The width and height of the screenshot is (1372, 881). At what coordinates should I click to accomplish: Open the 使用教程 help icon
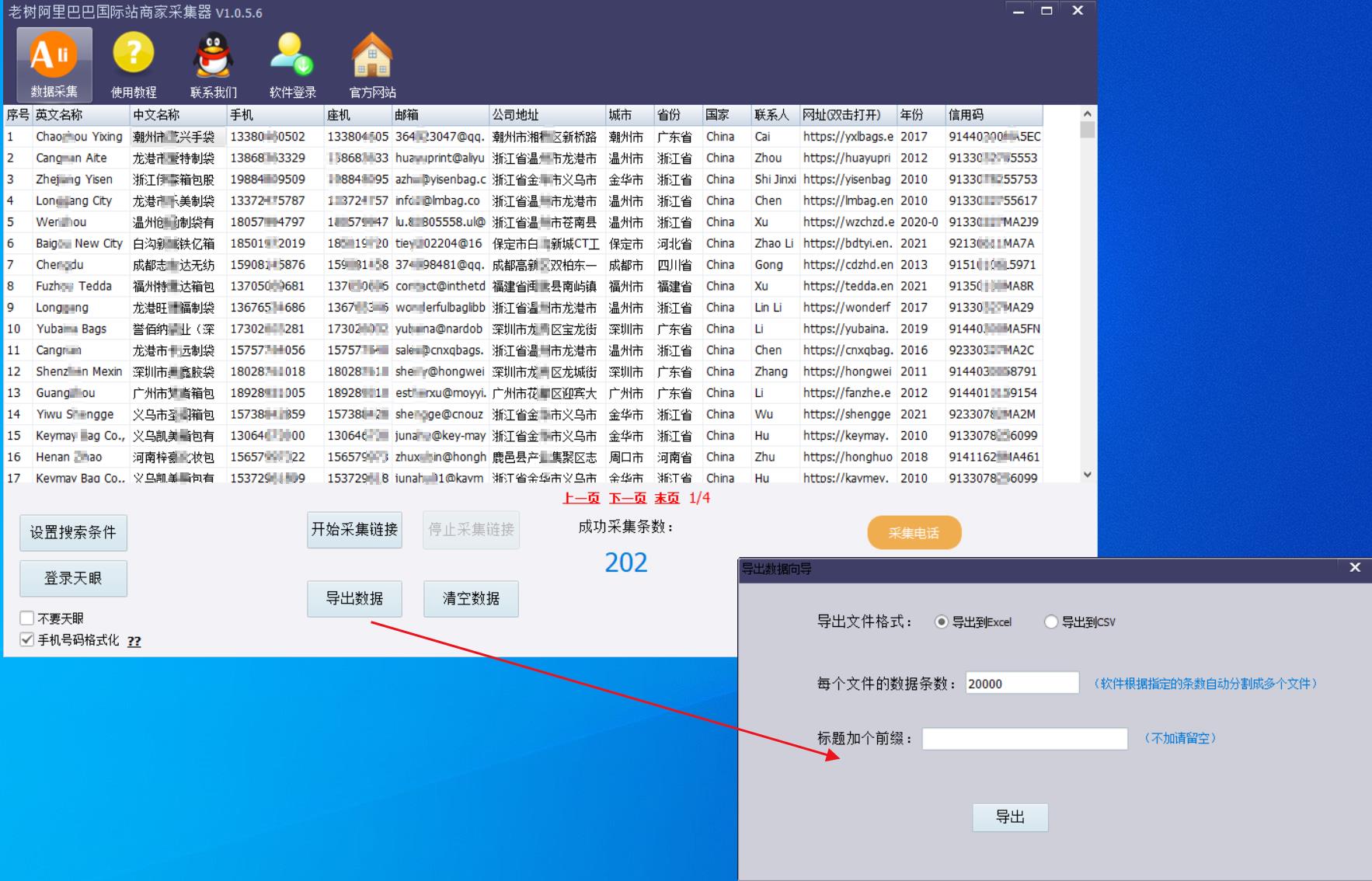(x=134, y=65)
